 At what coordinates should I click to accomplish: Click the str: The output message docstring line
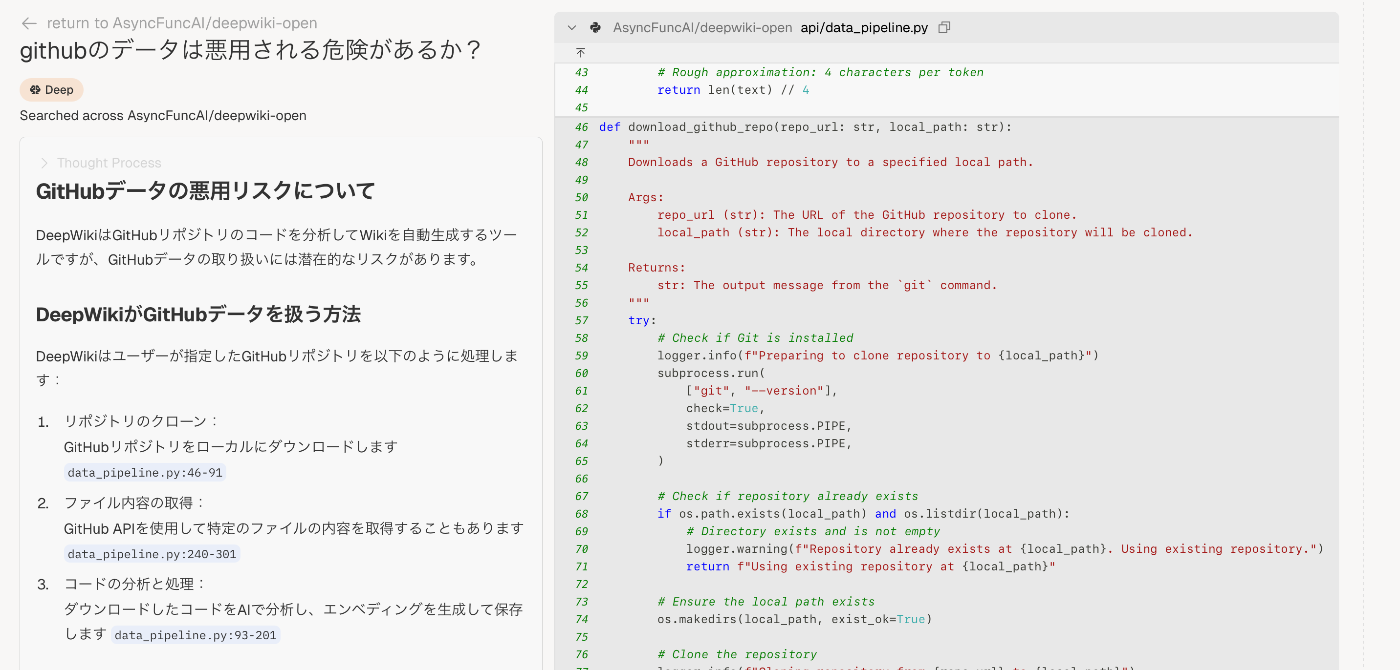pyautogui.click(x=827, y=285)
